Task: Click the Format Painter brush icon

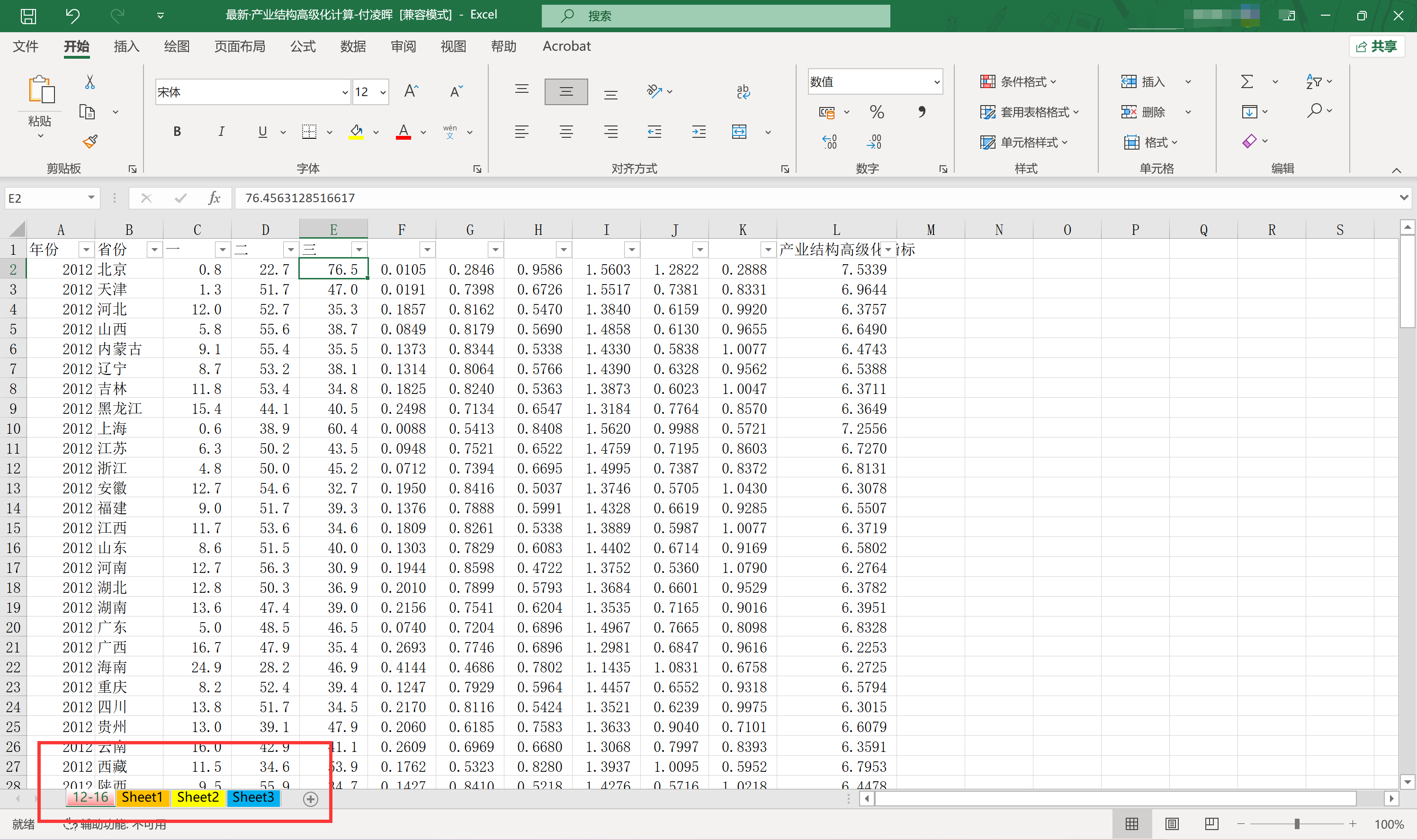Action: tap(90, 141)
